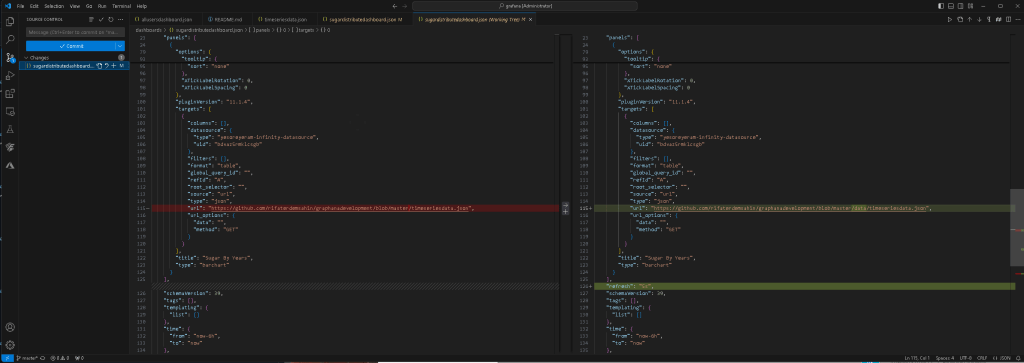Open Run and Debug view
This screenshot has width=1024, height=363.
10,76
